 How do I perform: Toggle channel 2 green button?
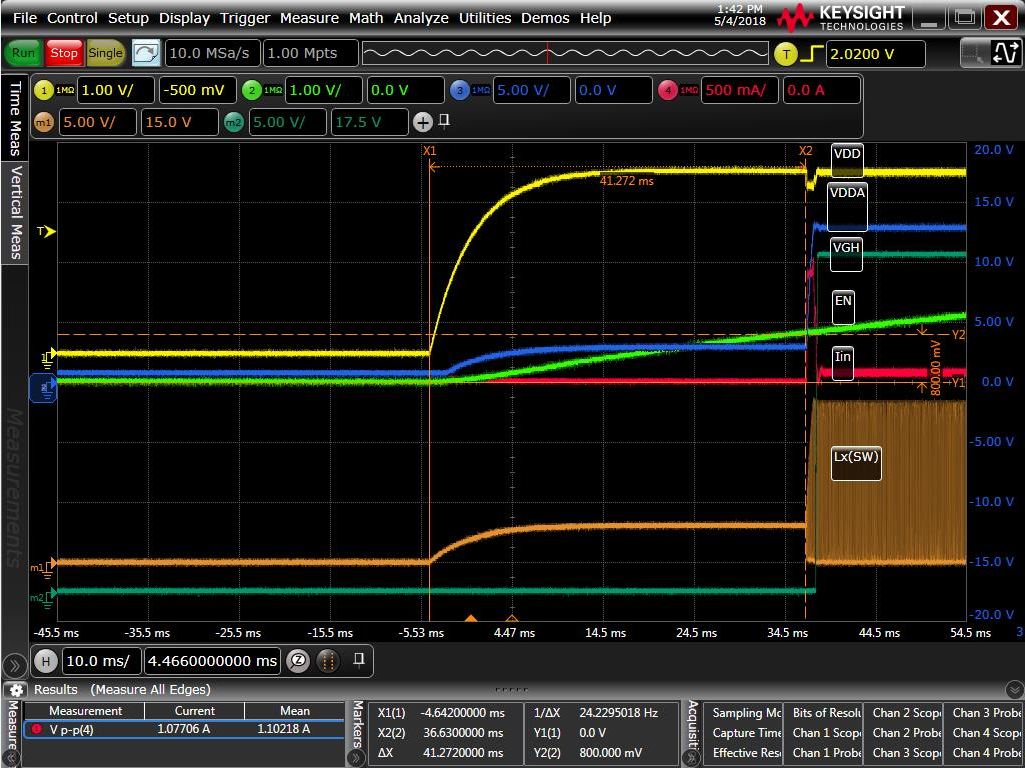pyautogui.click(x=252, y=90)
